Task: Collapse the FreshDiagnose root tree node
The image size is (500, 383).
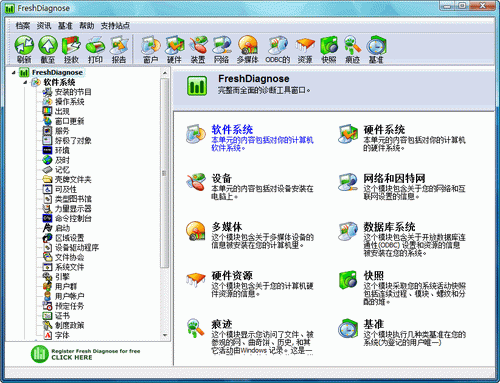Action: point(13,72)
